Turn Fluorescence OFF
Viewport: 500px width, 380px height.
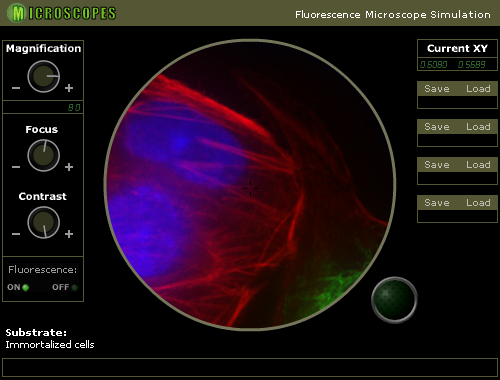pyautogui.click(x=65, y=287)
